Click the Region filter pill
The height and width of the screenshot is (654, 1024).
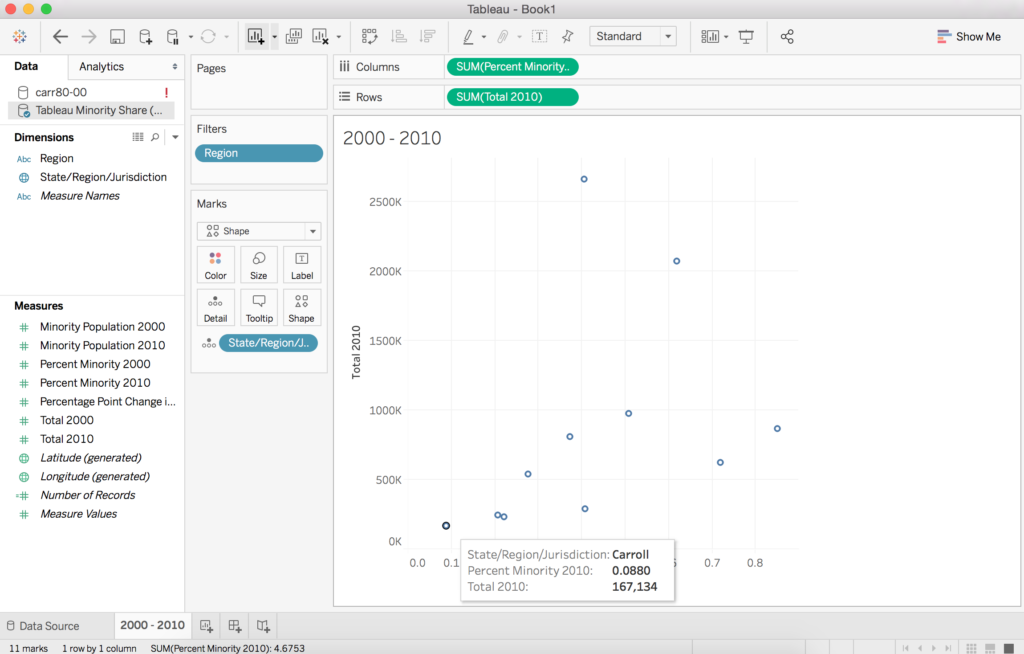(x=259, y=153)
